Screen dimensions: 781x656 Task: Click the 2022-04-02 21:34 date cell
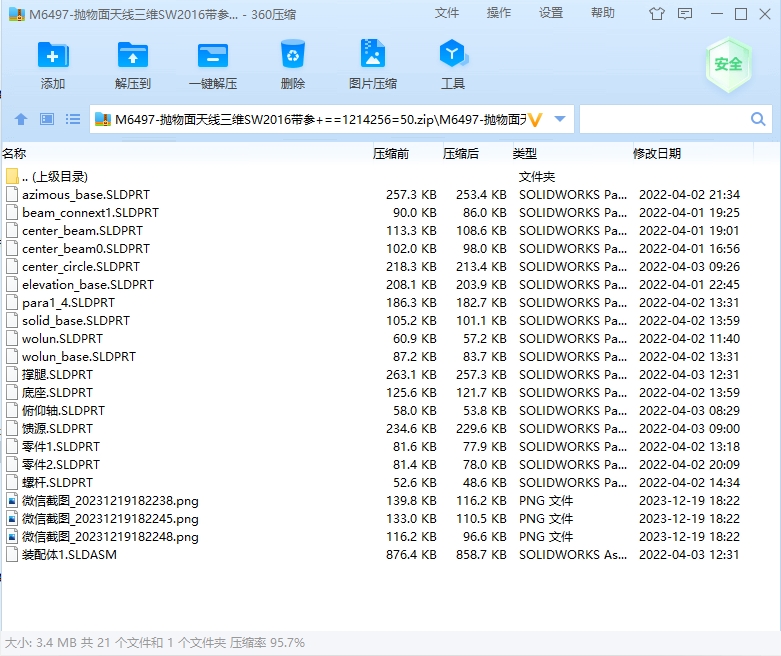click(x=689, y=194)
